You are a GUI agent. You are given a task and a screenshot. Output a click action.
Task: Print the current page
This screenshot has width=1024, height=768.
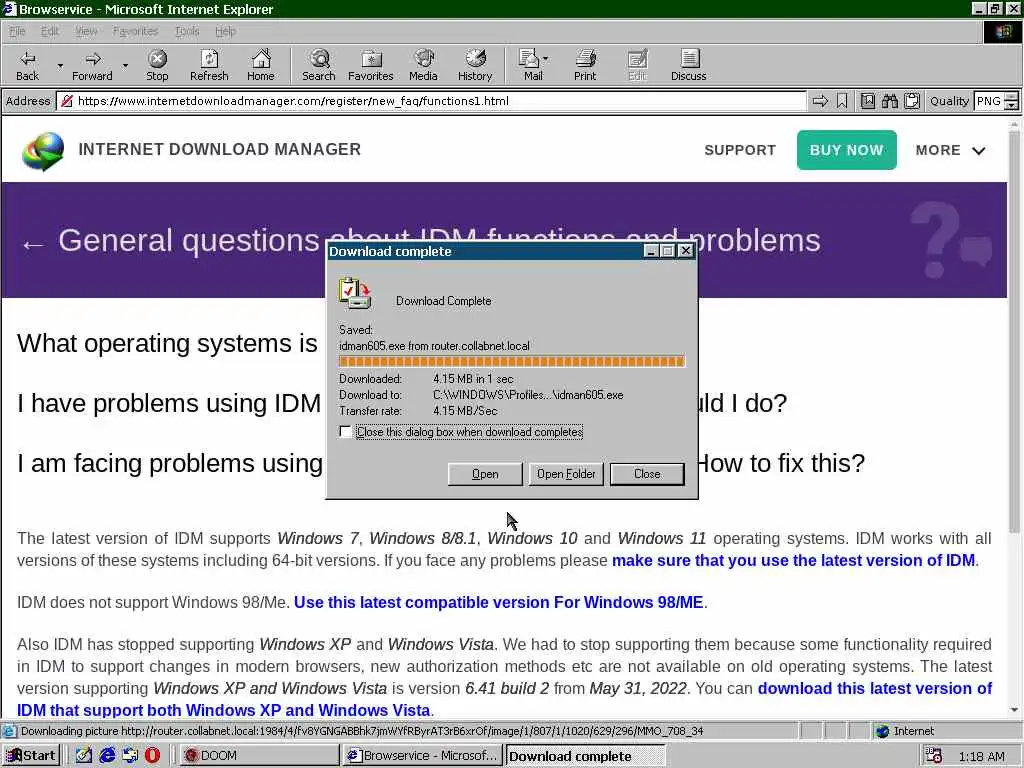[x=585, y=65]
